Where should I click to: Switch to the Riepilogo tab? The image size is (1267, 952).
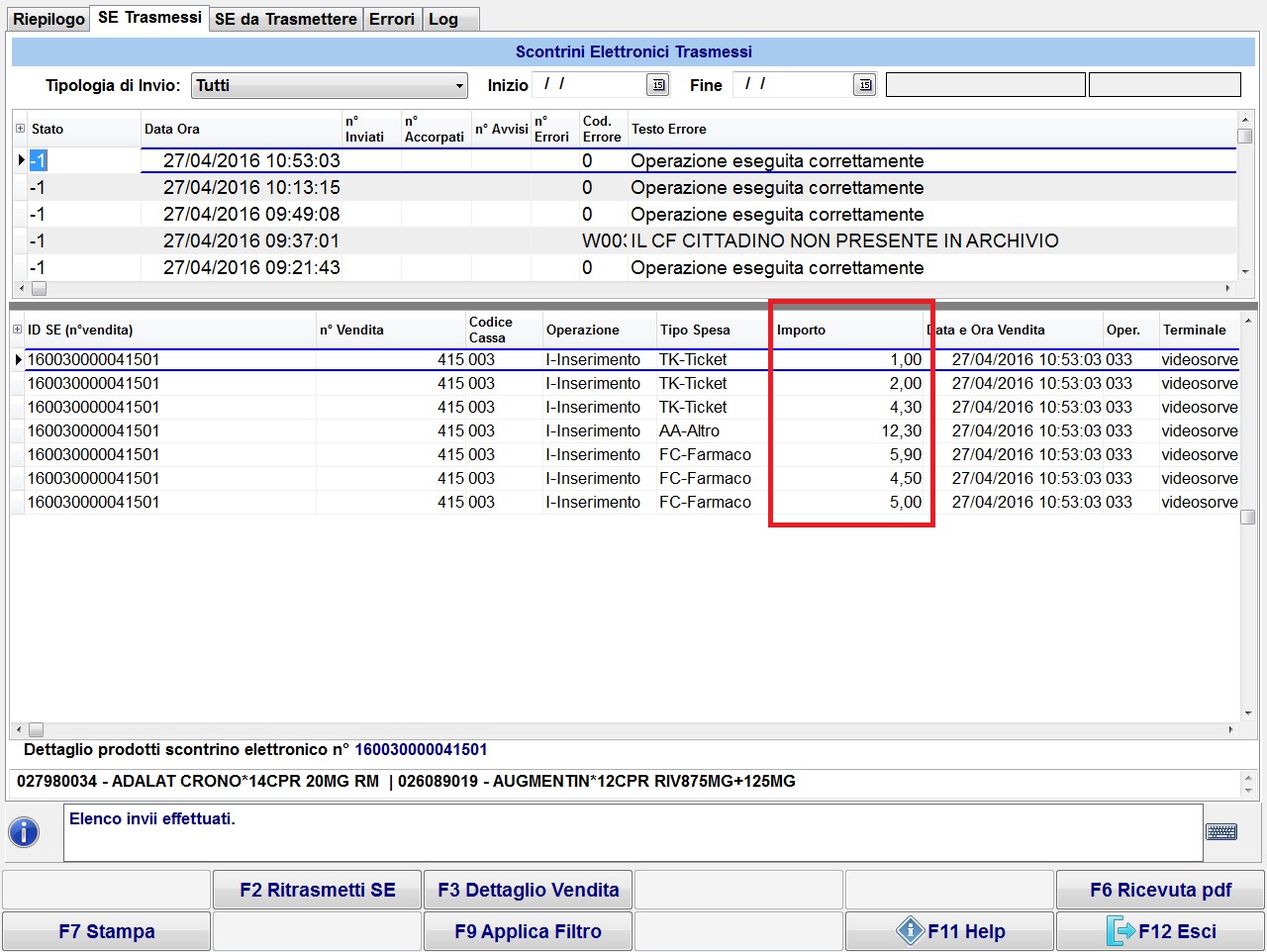(49, 19)
